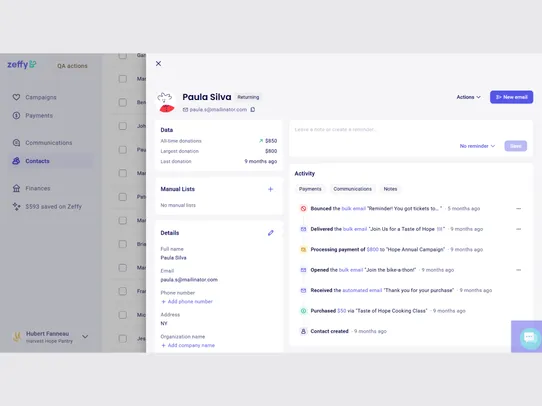Check the checkbox beside the Joh row

pos(123,126)
